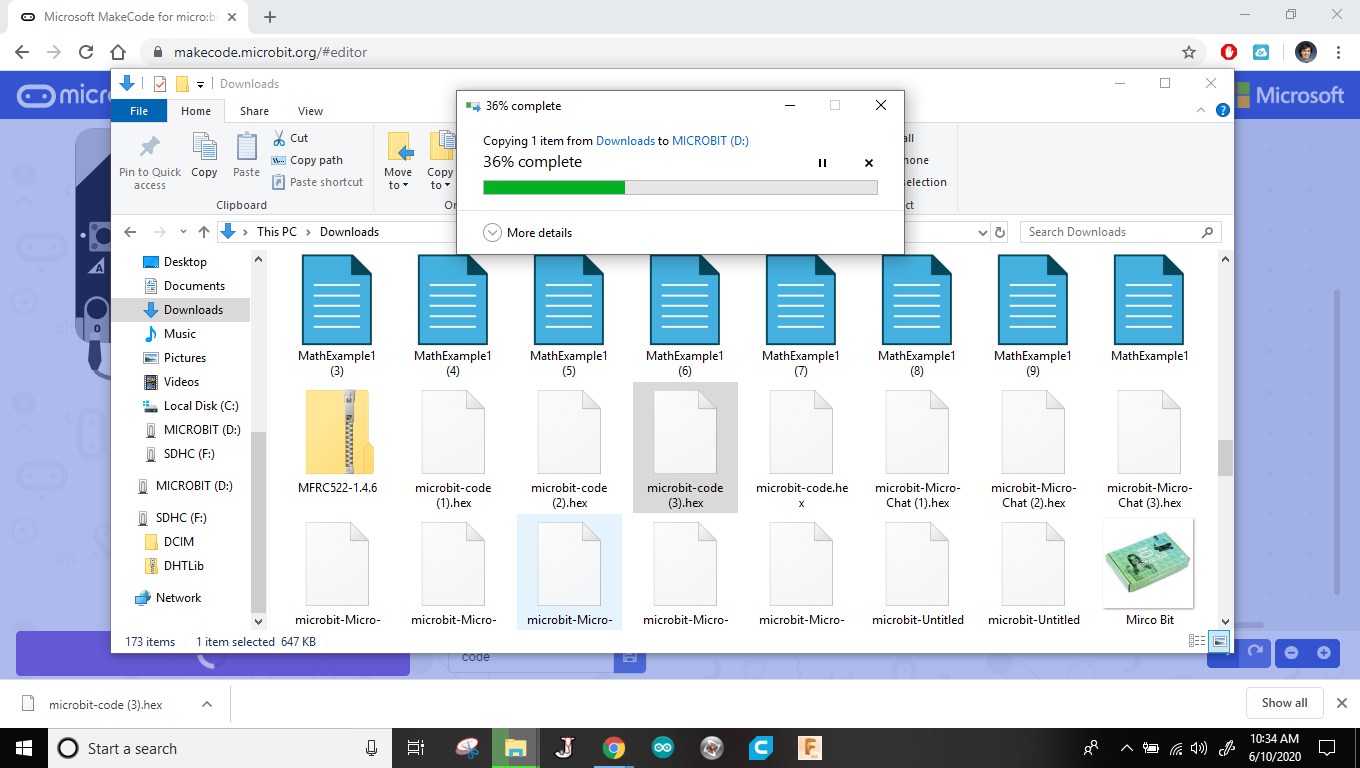Viewport: 1360px width, 768px height.
Task: Switch to large icons view in status bar
Action: [1219, 642]
